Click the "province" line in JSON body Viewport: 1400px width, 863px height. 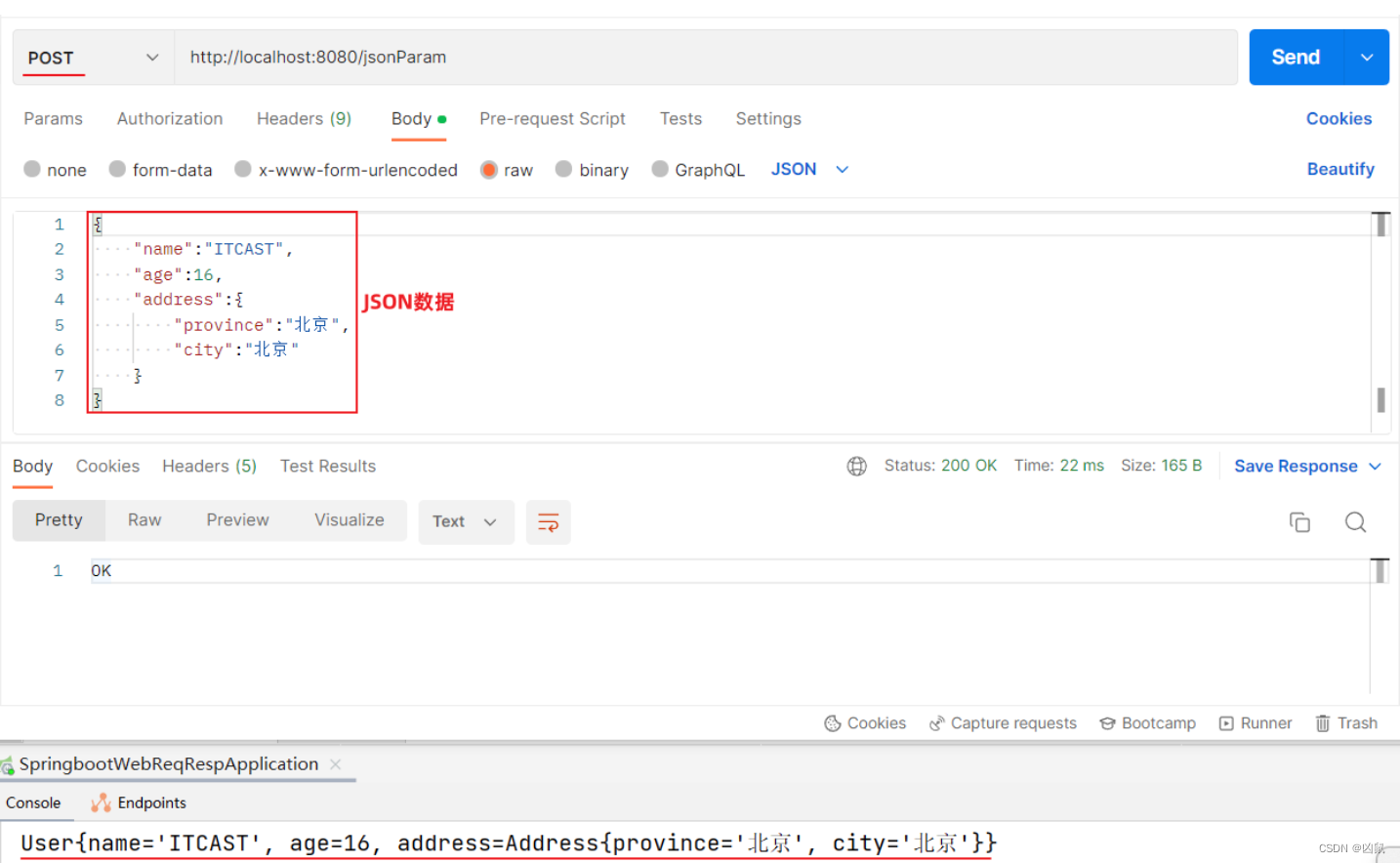click(x=262, y=325)
